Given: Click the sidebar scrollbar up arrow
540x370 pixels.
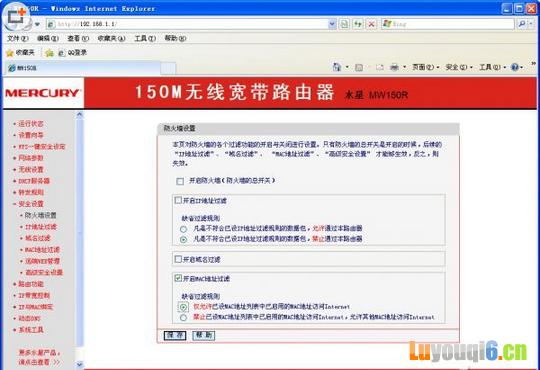Looking at the screenshot, I should point(80,115).
